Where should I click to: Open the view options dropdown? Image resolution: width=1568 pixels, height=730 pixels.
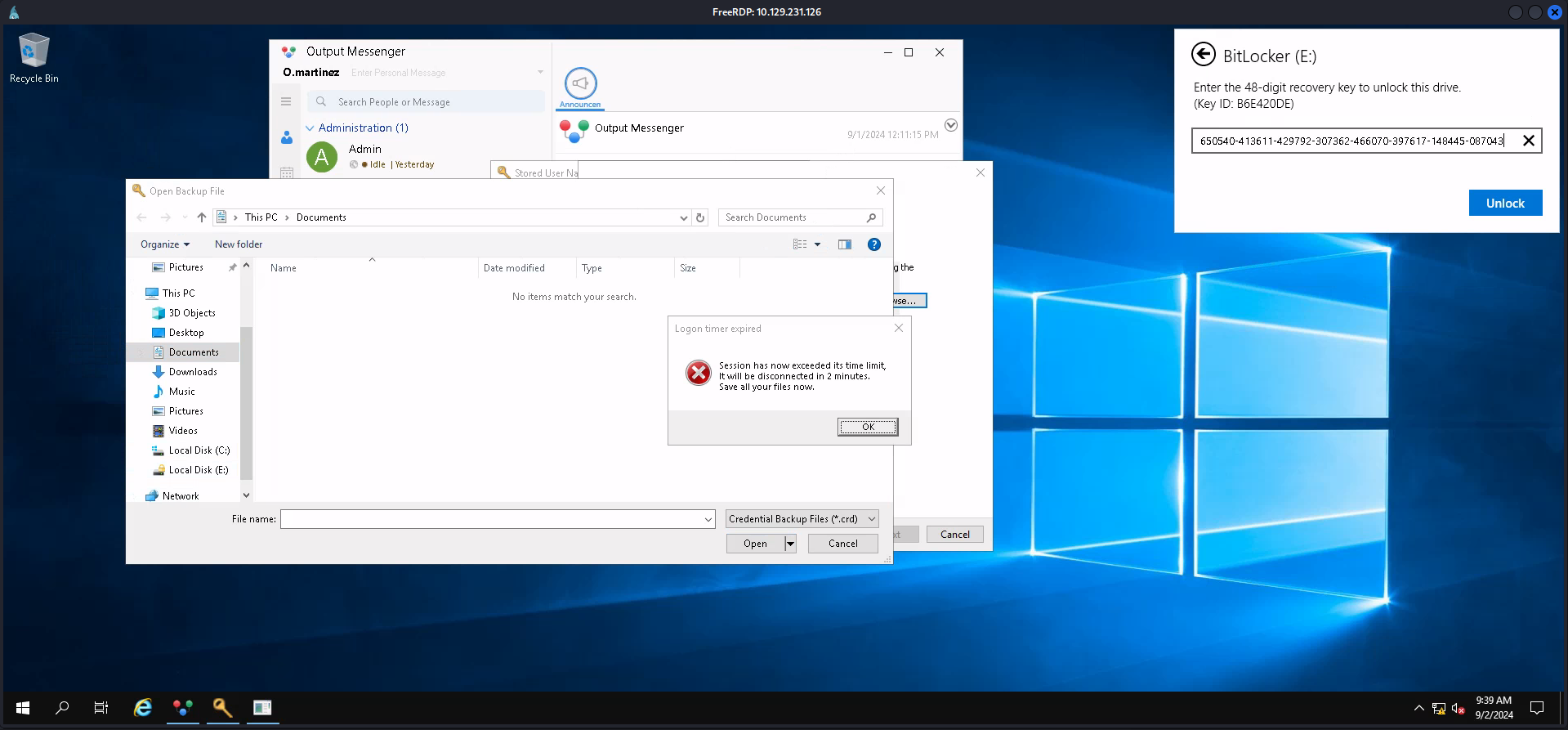click(x=817, y=244)
